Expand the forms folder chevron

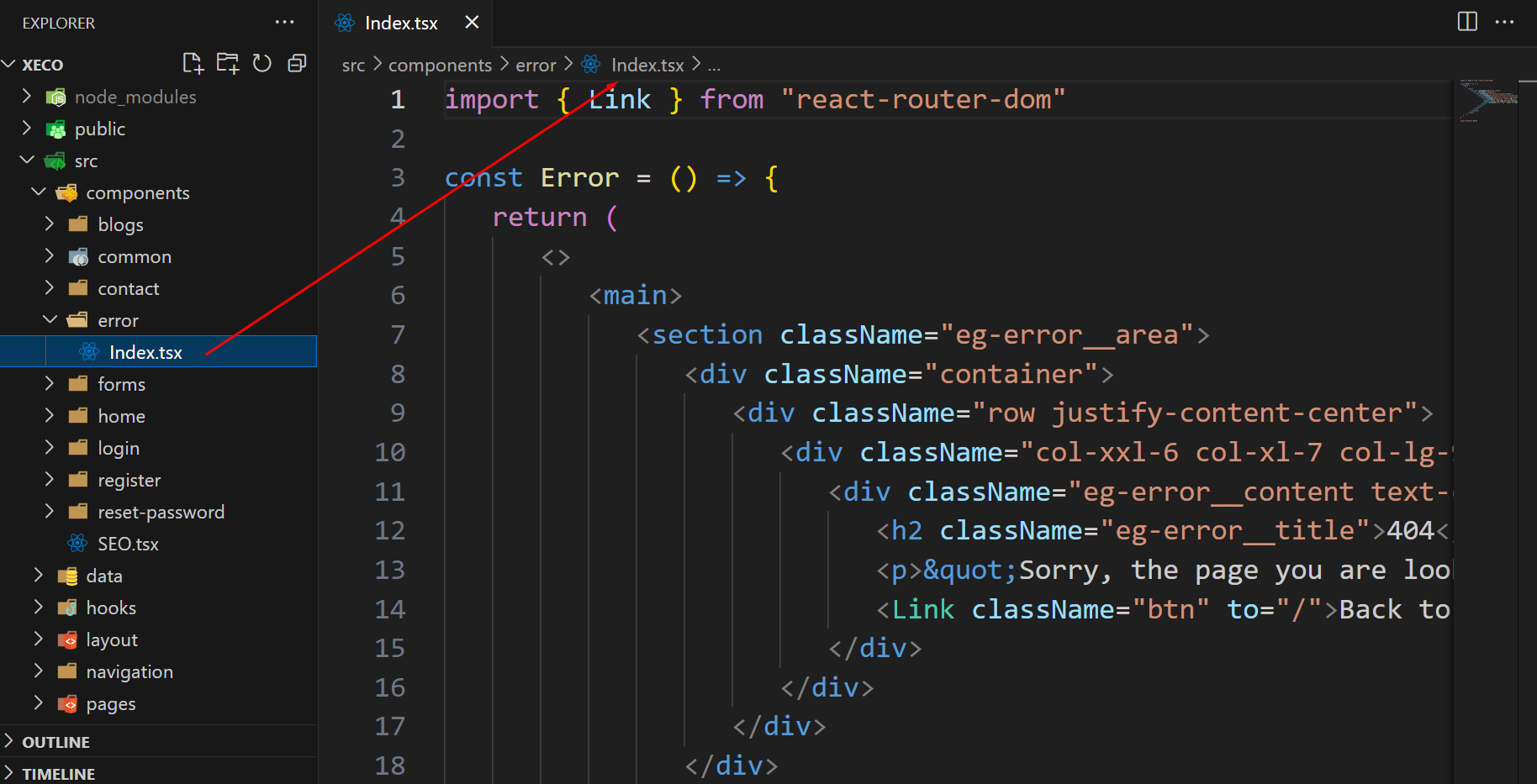49,384
